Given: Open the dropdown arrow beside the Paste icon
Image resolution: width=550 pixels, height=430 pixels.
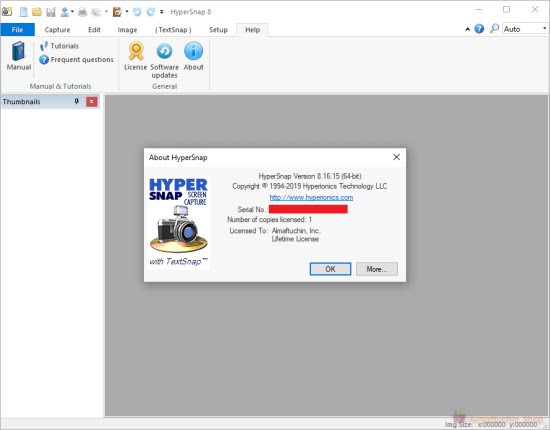Looking at the screenshot, I should point(127,12).
